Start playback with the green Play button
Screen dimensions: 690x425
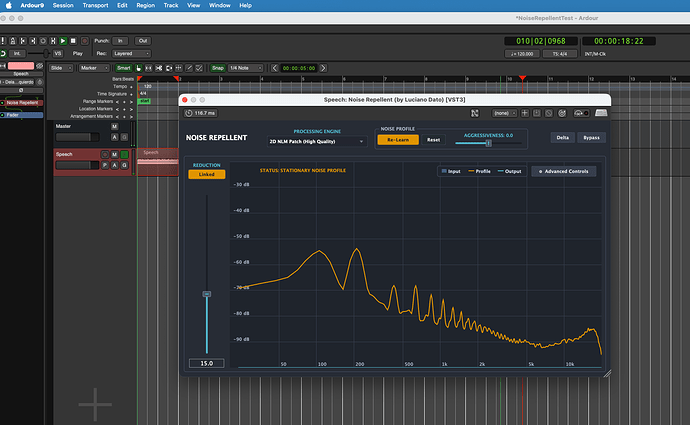63,41
